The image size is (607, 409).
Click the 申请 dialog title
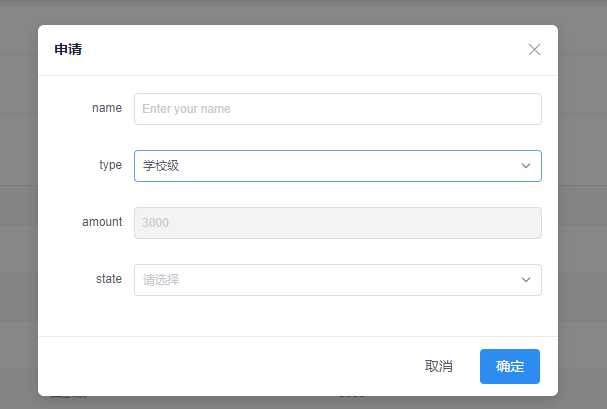coord(68,49)
